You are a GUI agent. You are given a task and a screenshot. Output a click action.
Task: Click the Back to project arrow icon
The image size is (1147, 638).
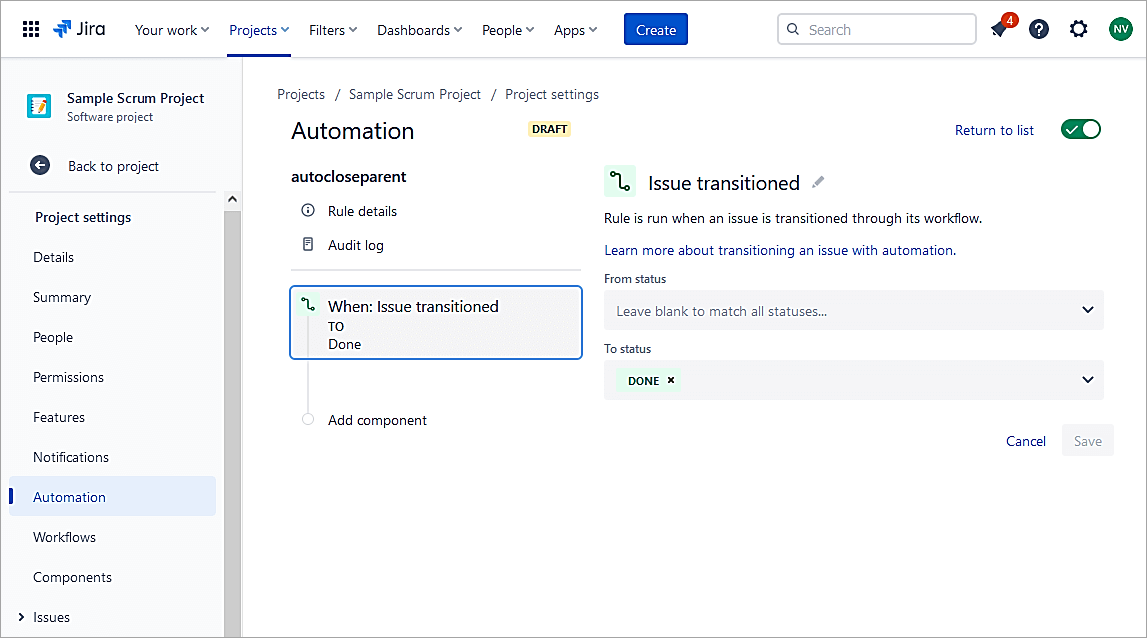coord(40,166)
